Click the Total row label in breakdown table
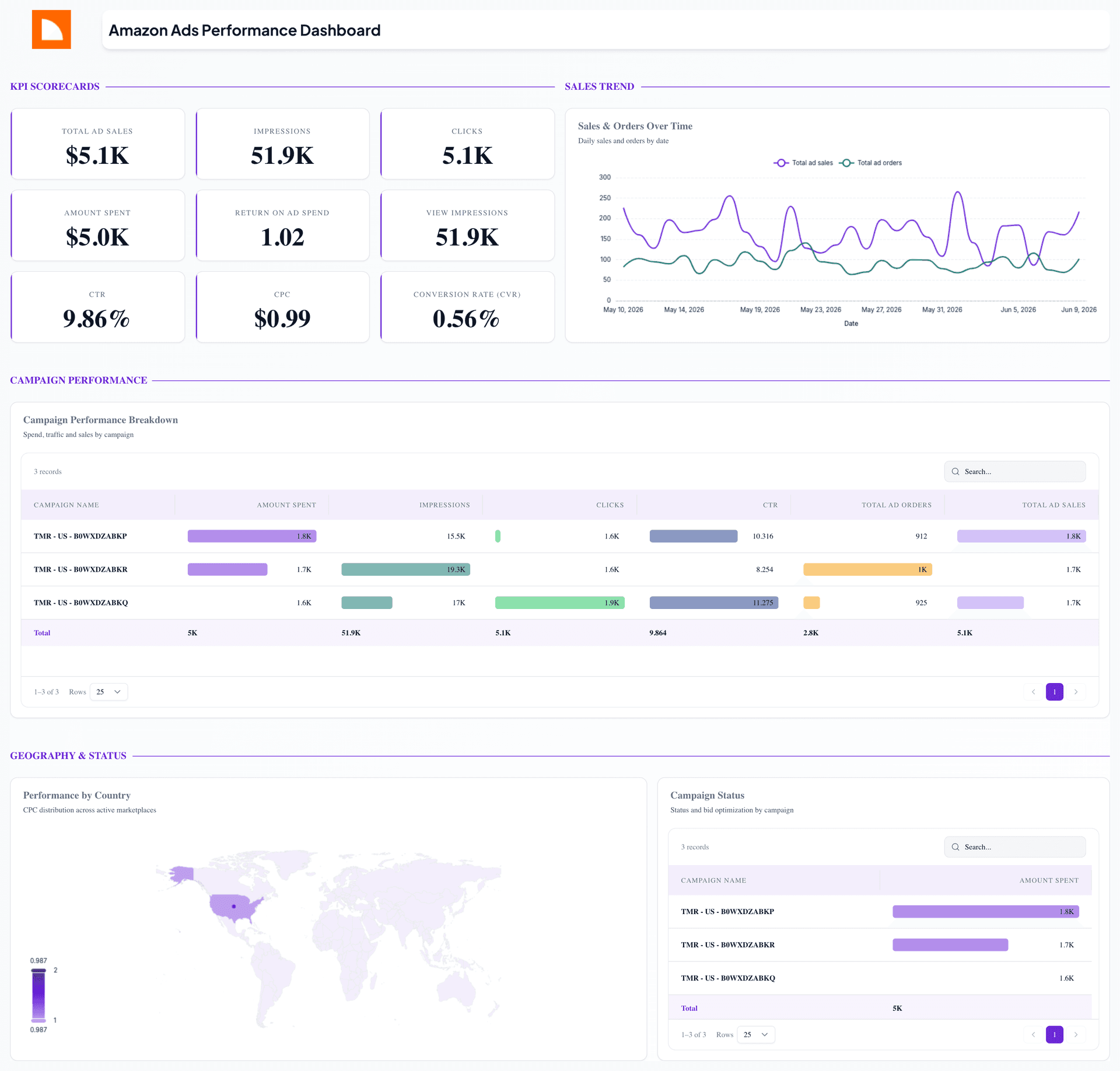The image size is (1120, 1071). (42, 633)
